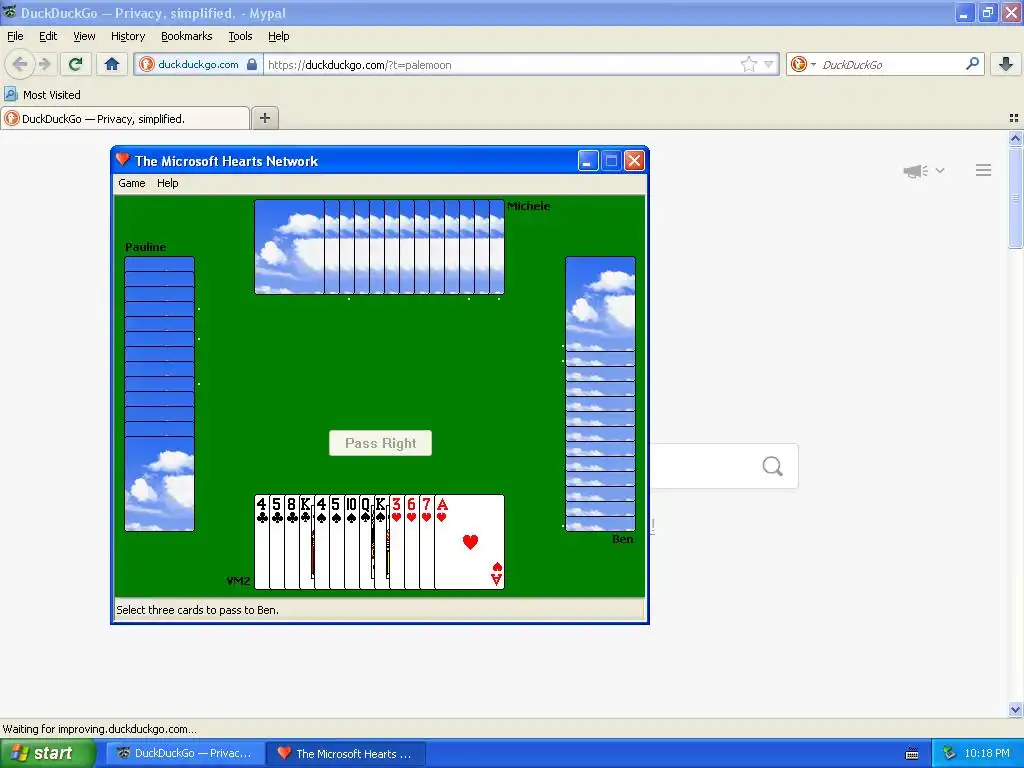Screen dimensions: 1024x768
Task: Select the 4 of clubs card
Action: [262, 542]
